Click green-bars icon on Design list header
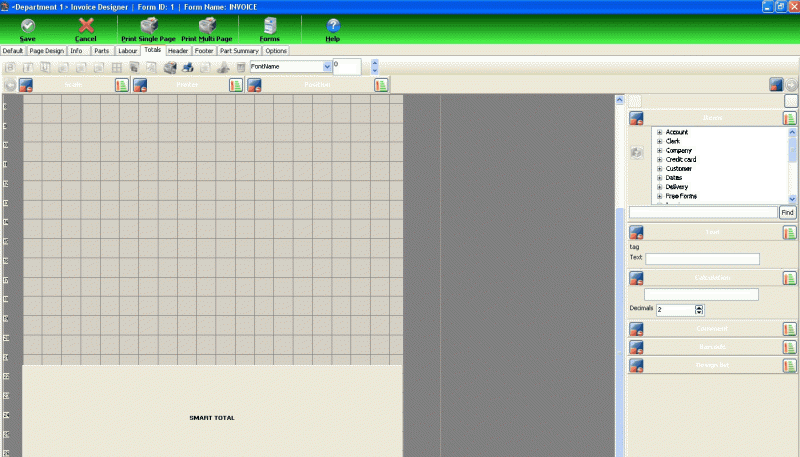Screen dimensions: 800x457 tap(789, 366)
